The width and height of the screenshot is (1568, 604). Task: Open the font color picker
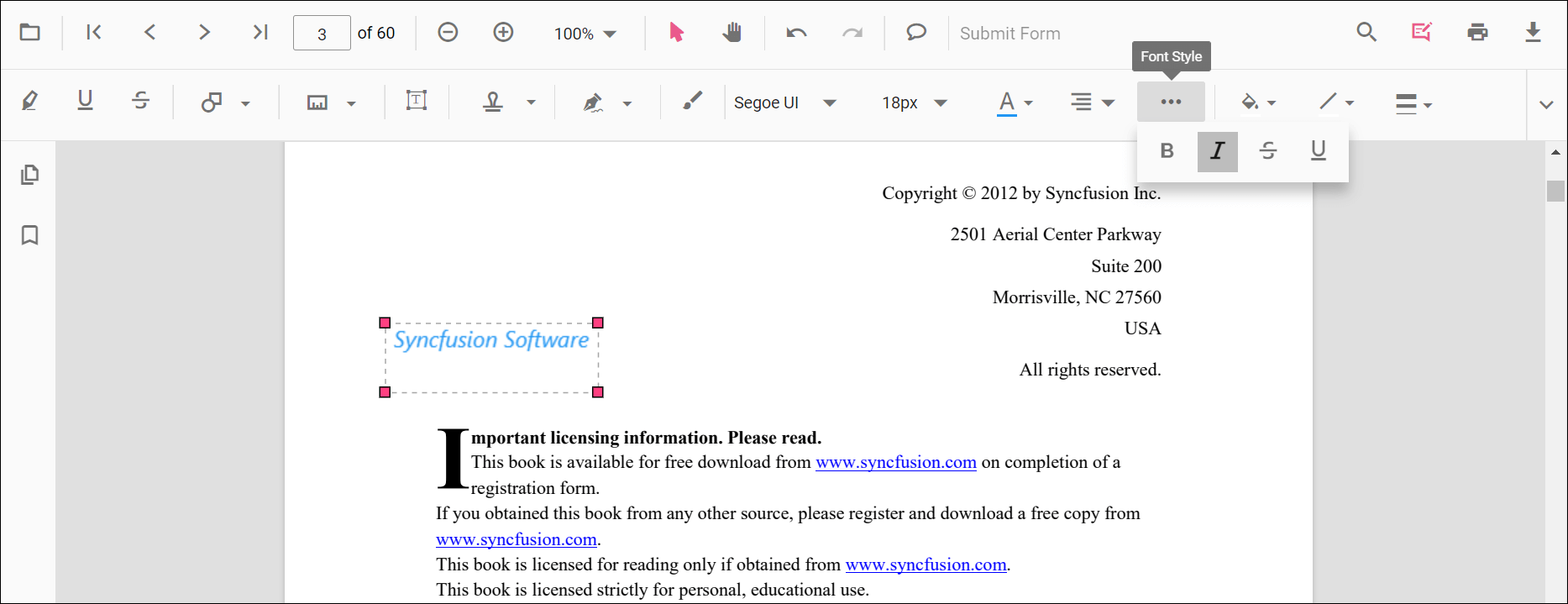[1015, 102]
